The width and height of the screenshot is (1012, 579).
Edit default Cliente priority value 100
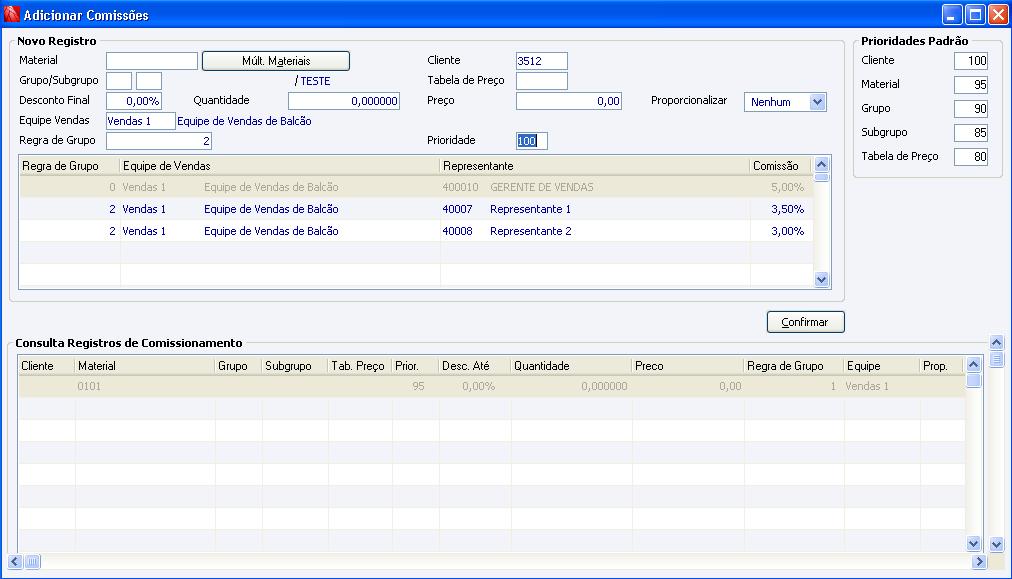(971, 61)
